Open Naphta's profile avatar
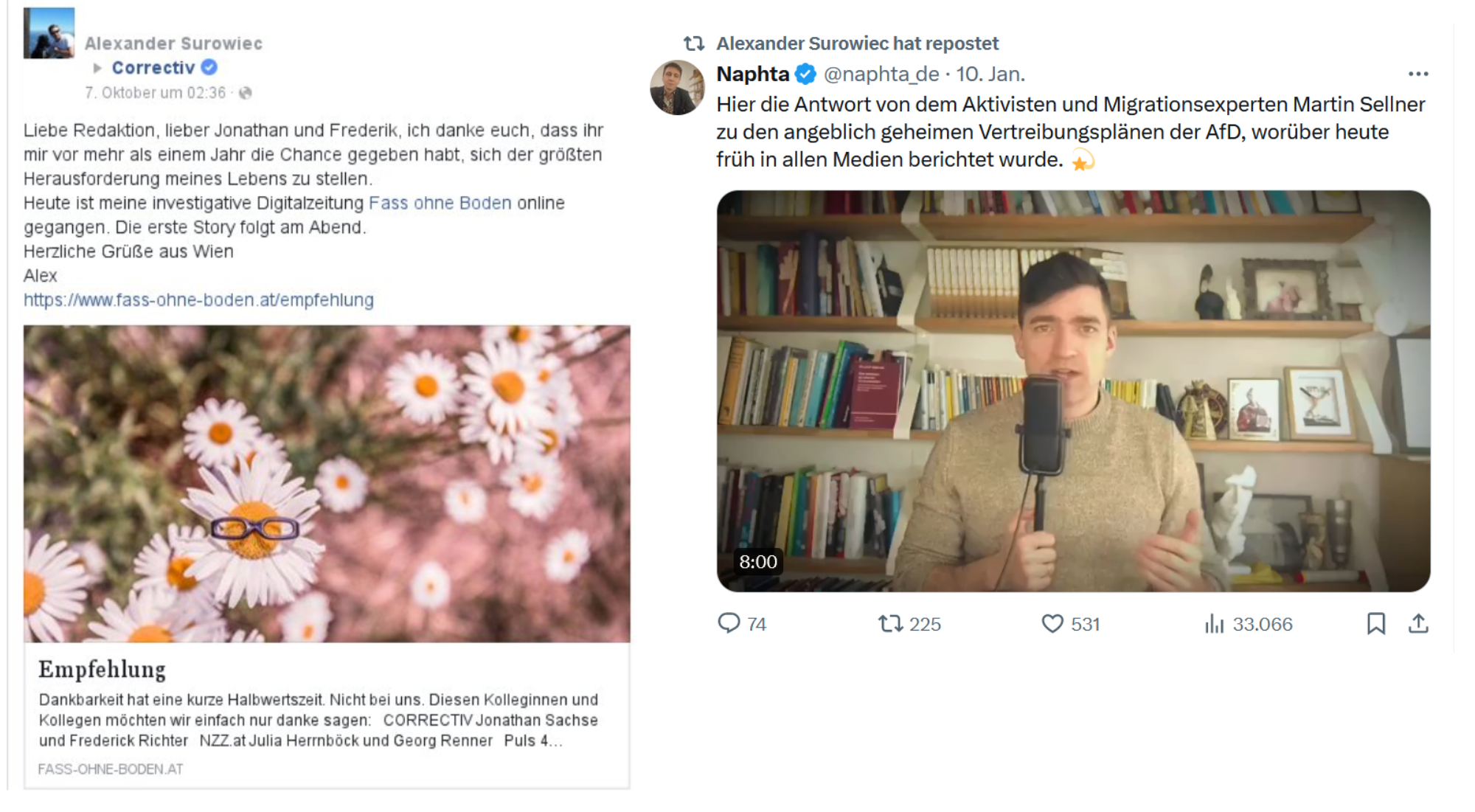 pos(676,88)
